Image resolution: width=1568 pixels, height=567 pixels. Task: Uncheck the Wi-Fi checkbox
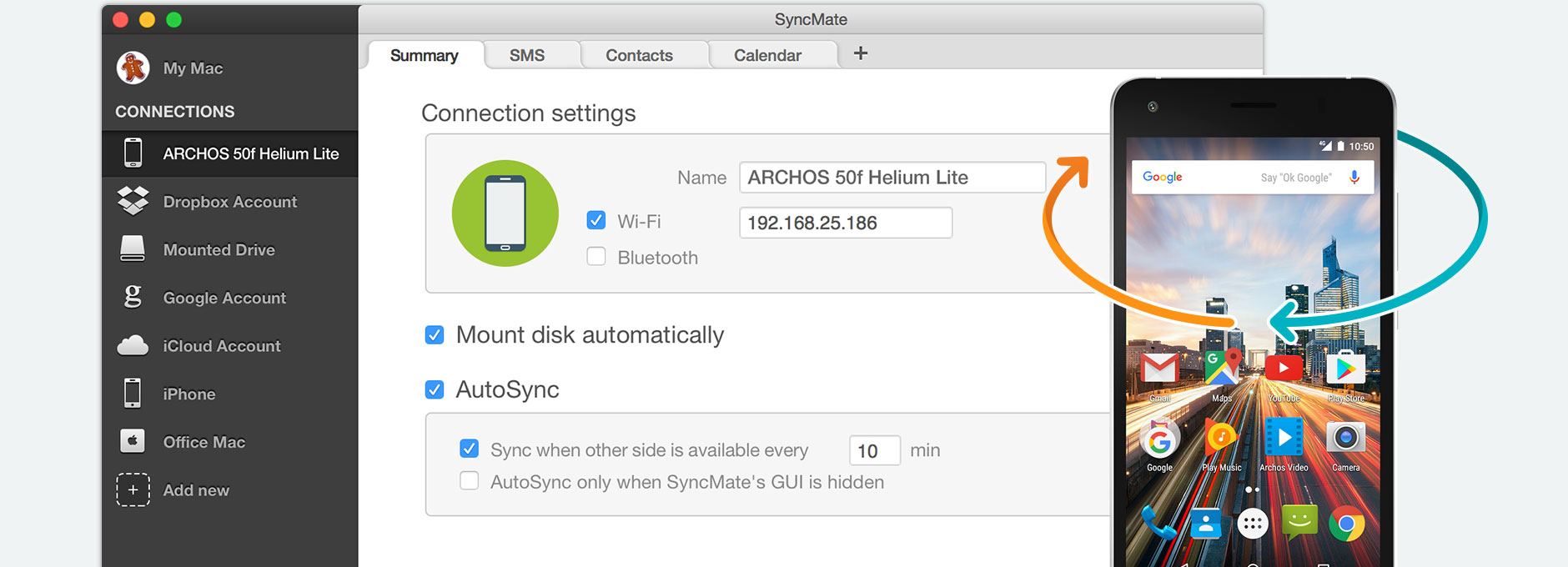pyautogui.click(x=596, y=220)
